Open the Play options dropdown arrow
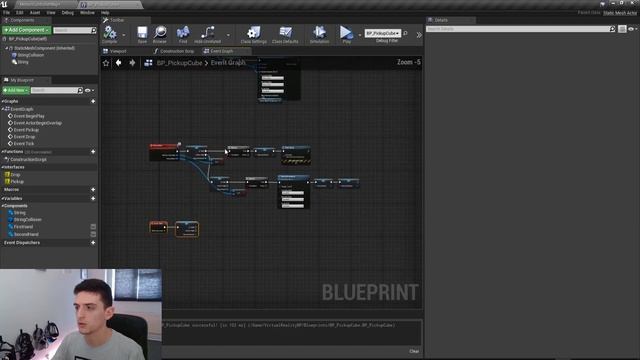The width and height of the screenshot is (640, 360). (360, 35)
